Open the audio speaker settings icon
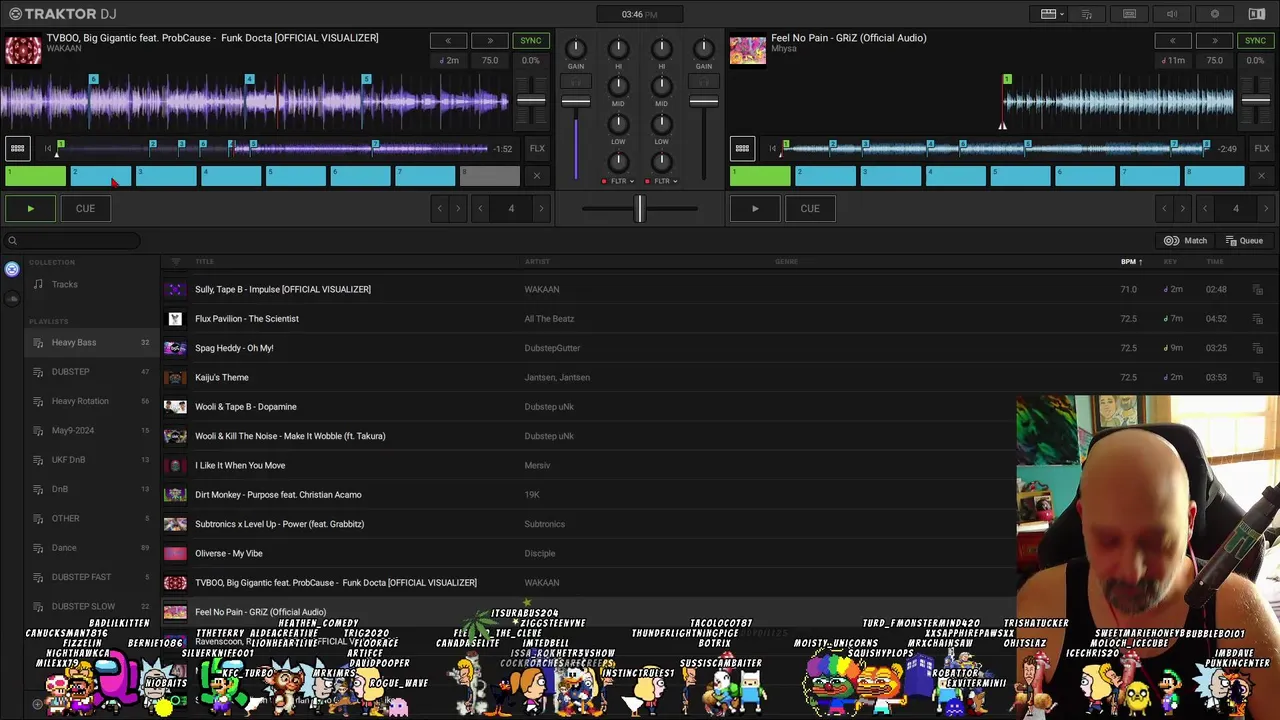The width and height of the screenshot is (1280, 720). (1172, 14)
